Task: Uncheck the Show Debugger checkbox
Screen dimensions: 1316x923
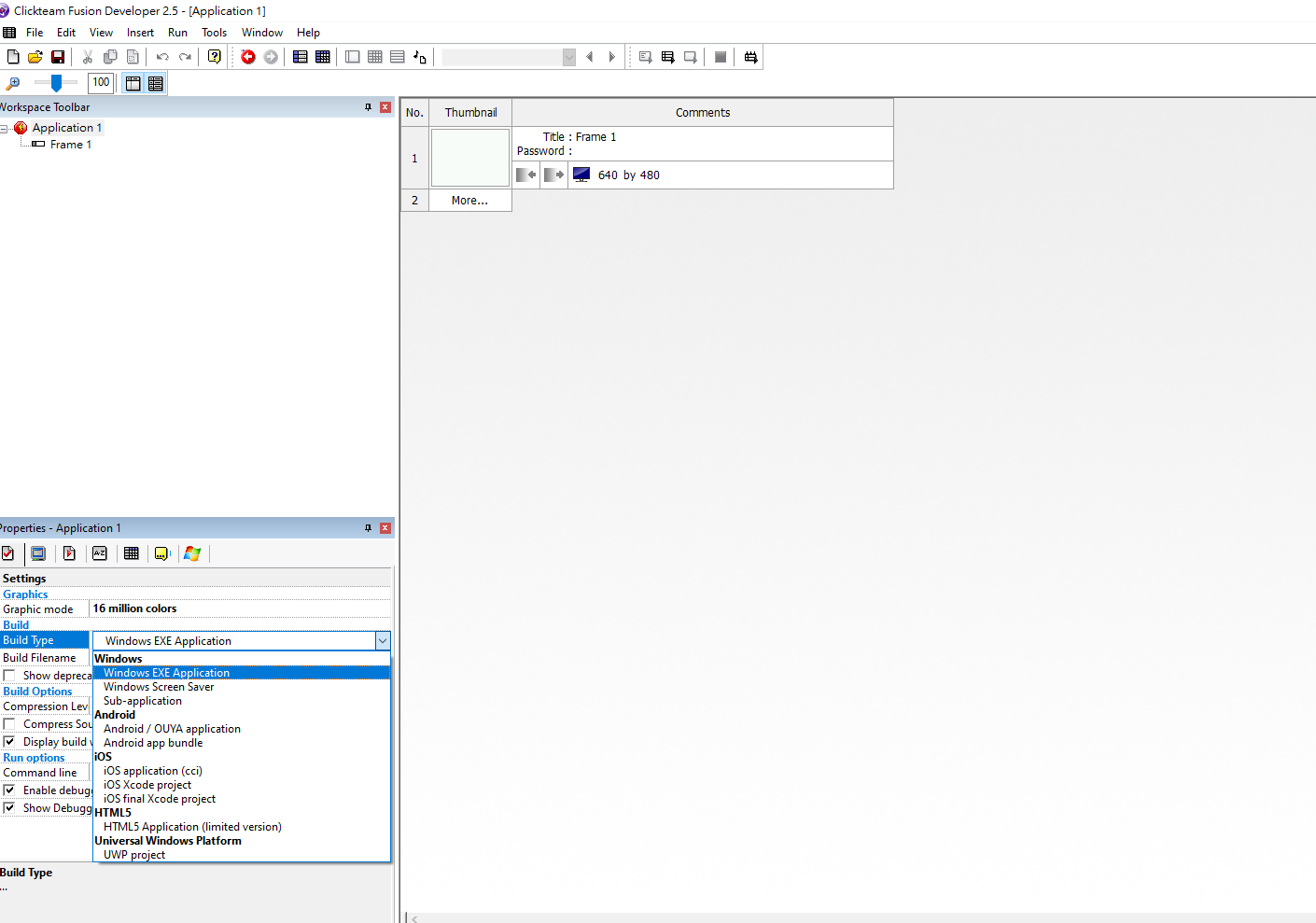Action: [9, 808]
